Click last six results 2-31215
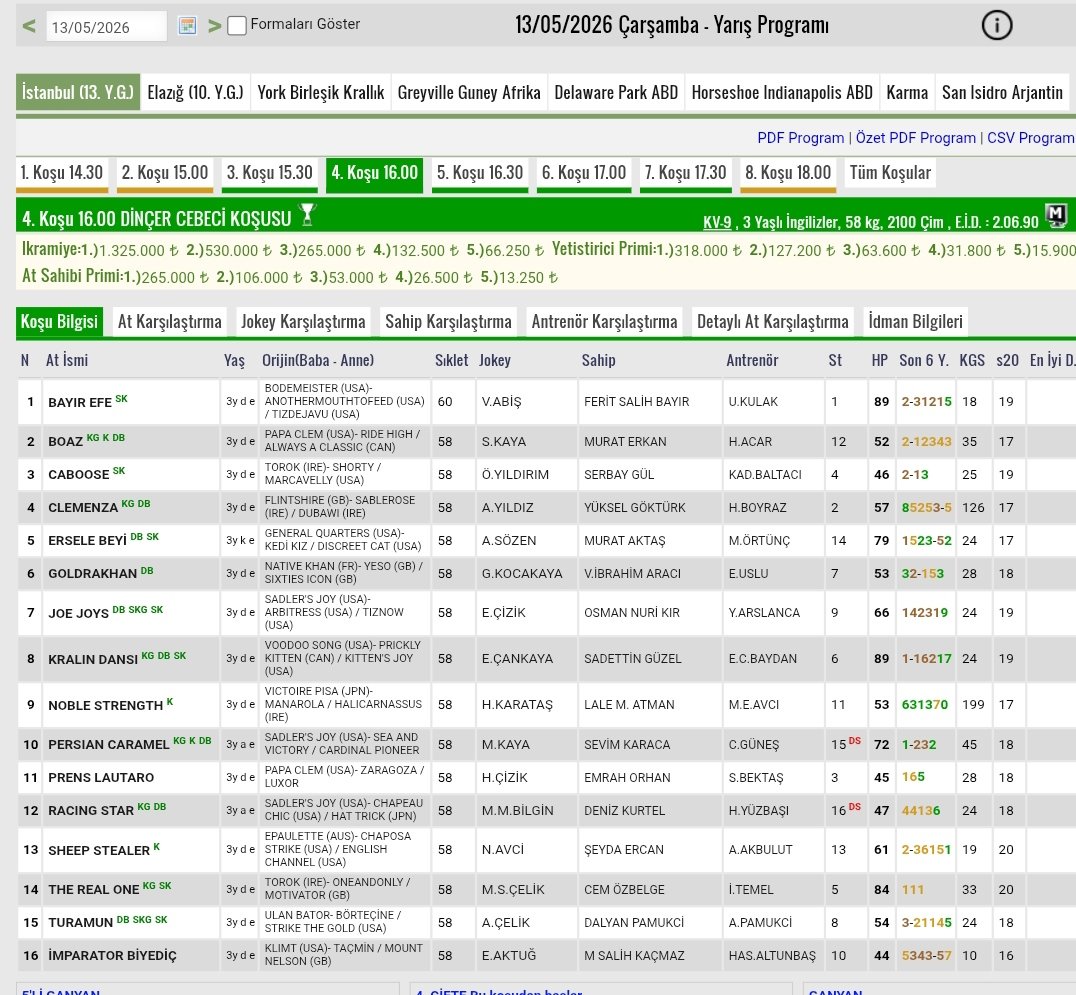This screenshot has width=1076, height=995. (926, 401)
